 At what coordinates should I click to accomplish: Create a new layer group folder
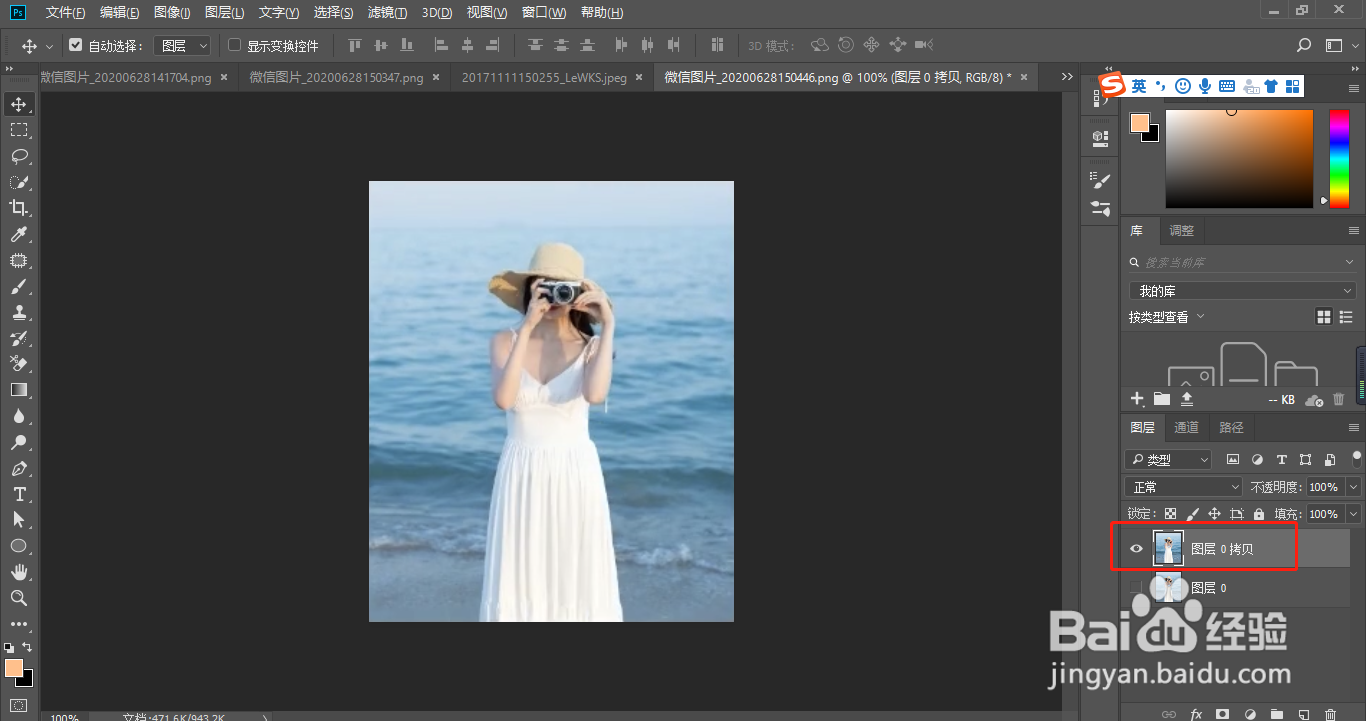click(1276, 714)
